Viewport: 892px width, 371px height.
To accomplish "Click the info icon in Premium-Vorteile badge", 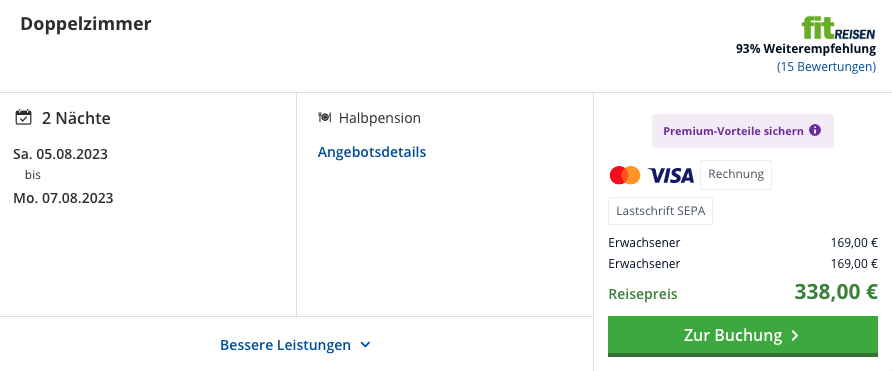I will pyautogui.click(x=815, y=130).
